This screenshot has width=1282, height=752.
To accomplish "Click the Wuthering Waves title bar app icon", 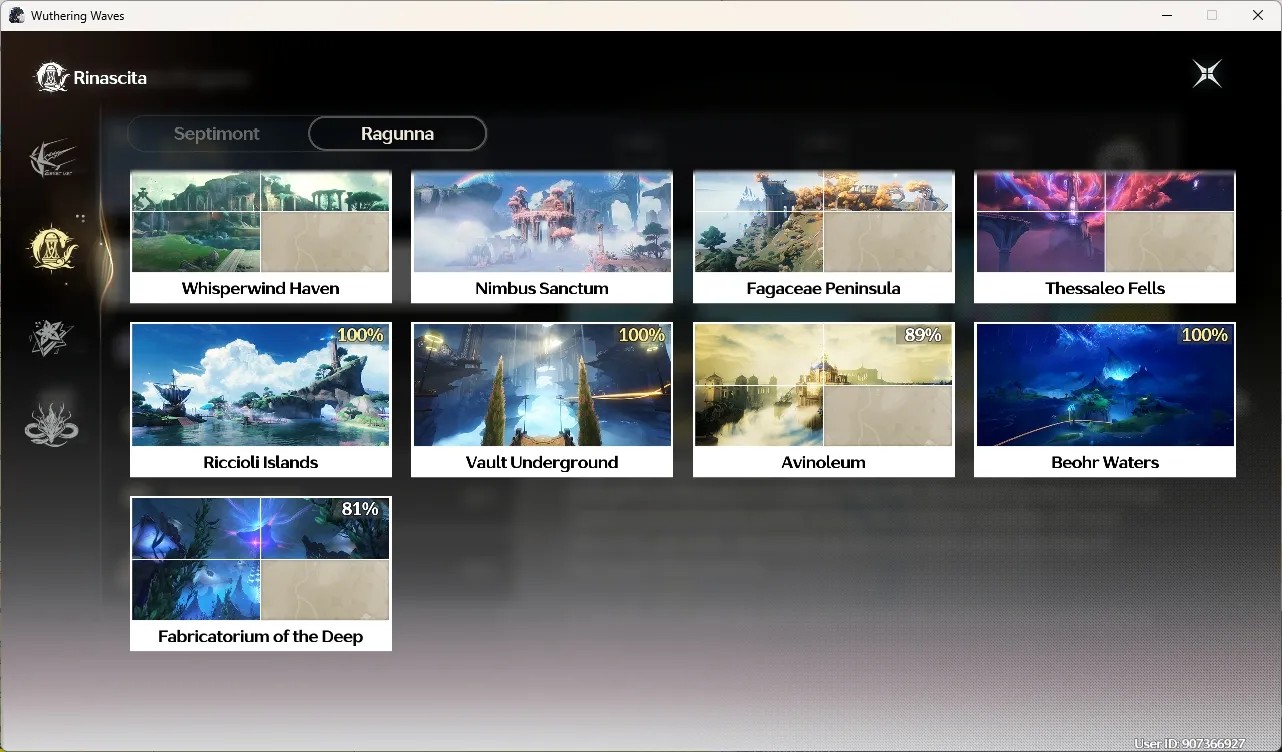I will coord(16,15).
